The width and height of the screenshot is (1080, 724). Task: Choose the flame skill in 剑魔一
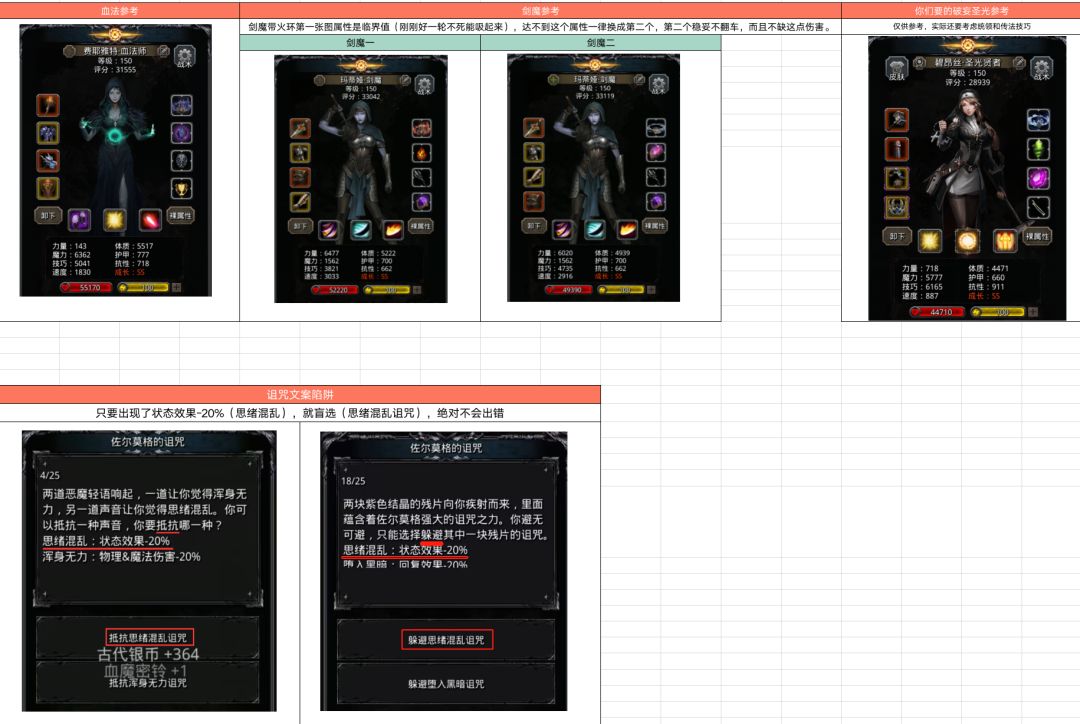pos(393,229)
